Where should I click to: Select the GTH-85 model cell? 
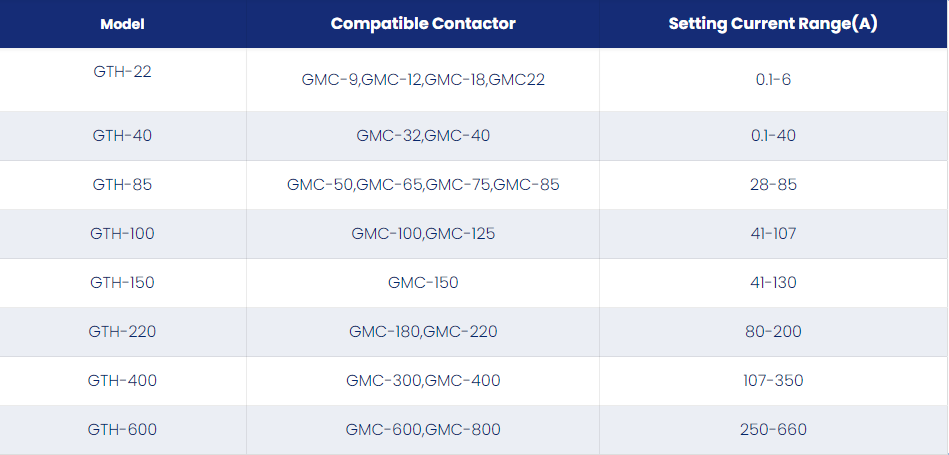point(123,185)
